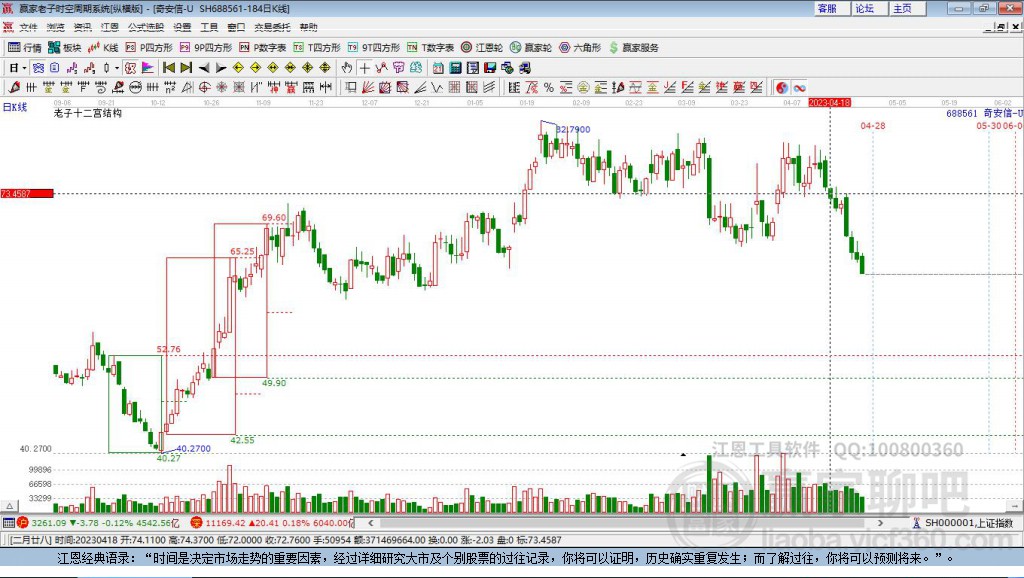Click the 11169.42 Shenzhen index value
Screen dimensions: 1024x578
[x=225, y=522]
